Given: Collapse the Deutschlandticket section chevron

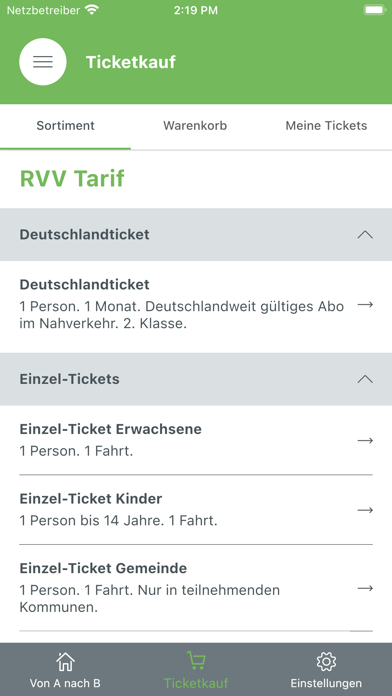Looking at the screenshot, I should pyautogui.click(x=365, y=235).
